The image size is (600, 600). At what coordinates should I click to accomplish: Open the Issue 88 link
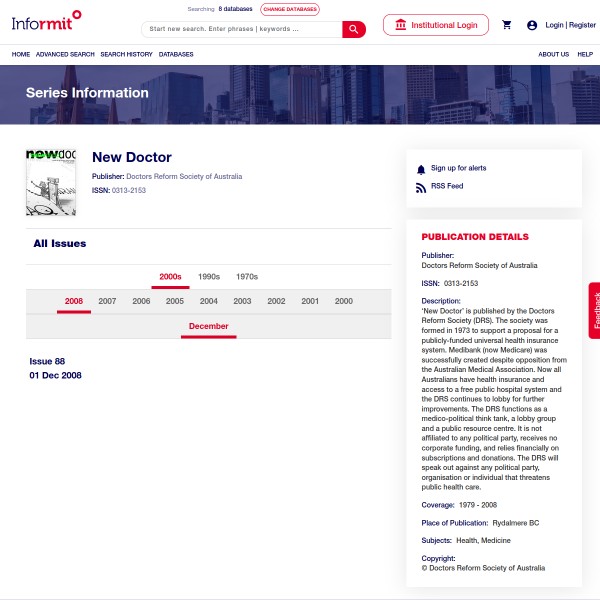47,361
